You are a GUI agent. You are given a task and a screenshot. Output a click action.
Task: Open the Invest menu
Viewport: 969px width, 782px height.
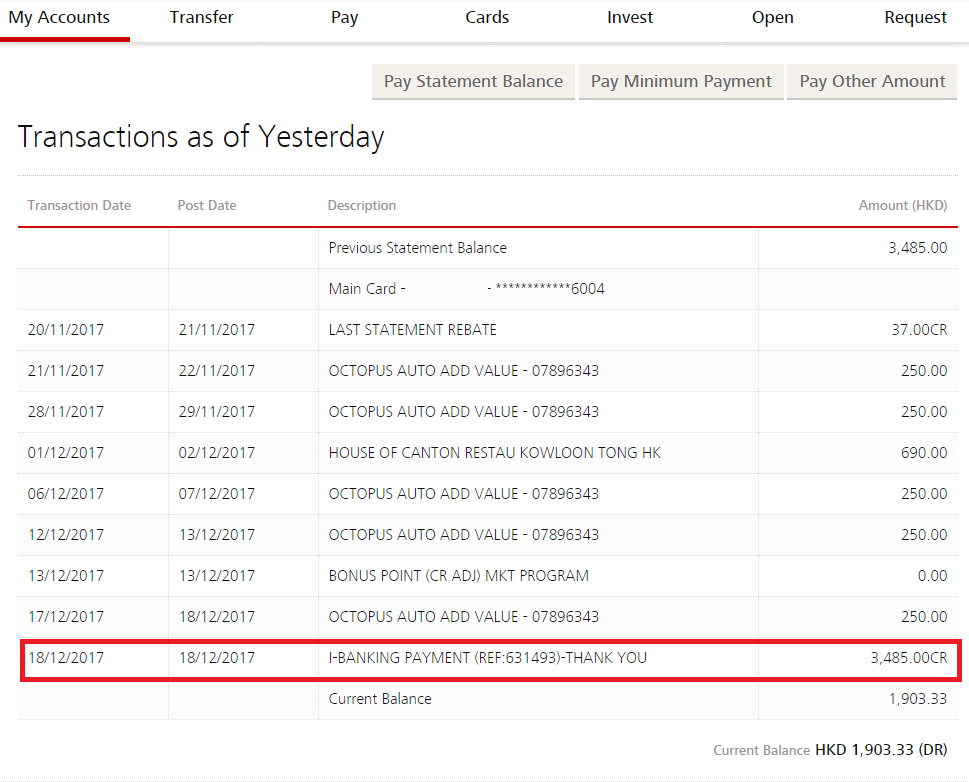click(x=630, y=18)
